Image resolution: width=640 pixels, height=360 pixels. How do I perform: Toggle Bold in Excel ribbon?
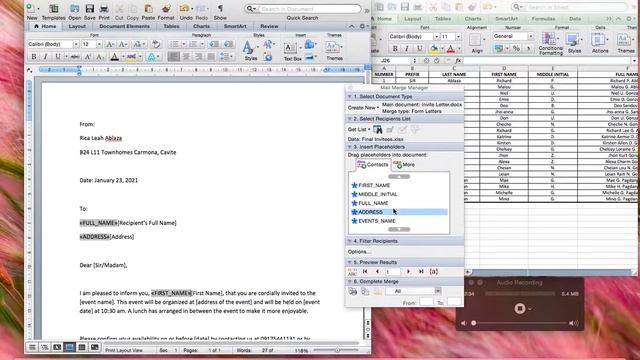pyautogui.click(x=395, y=49)
